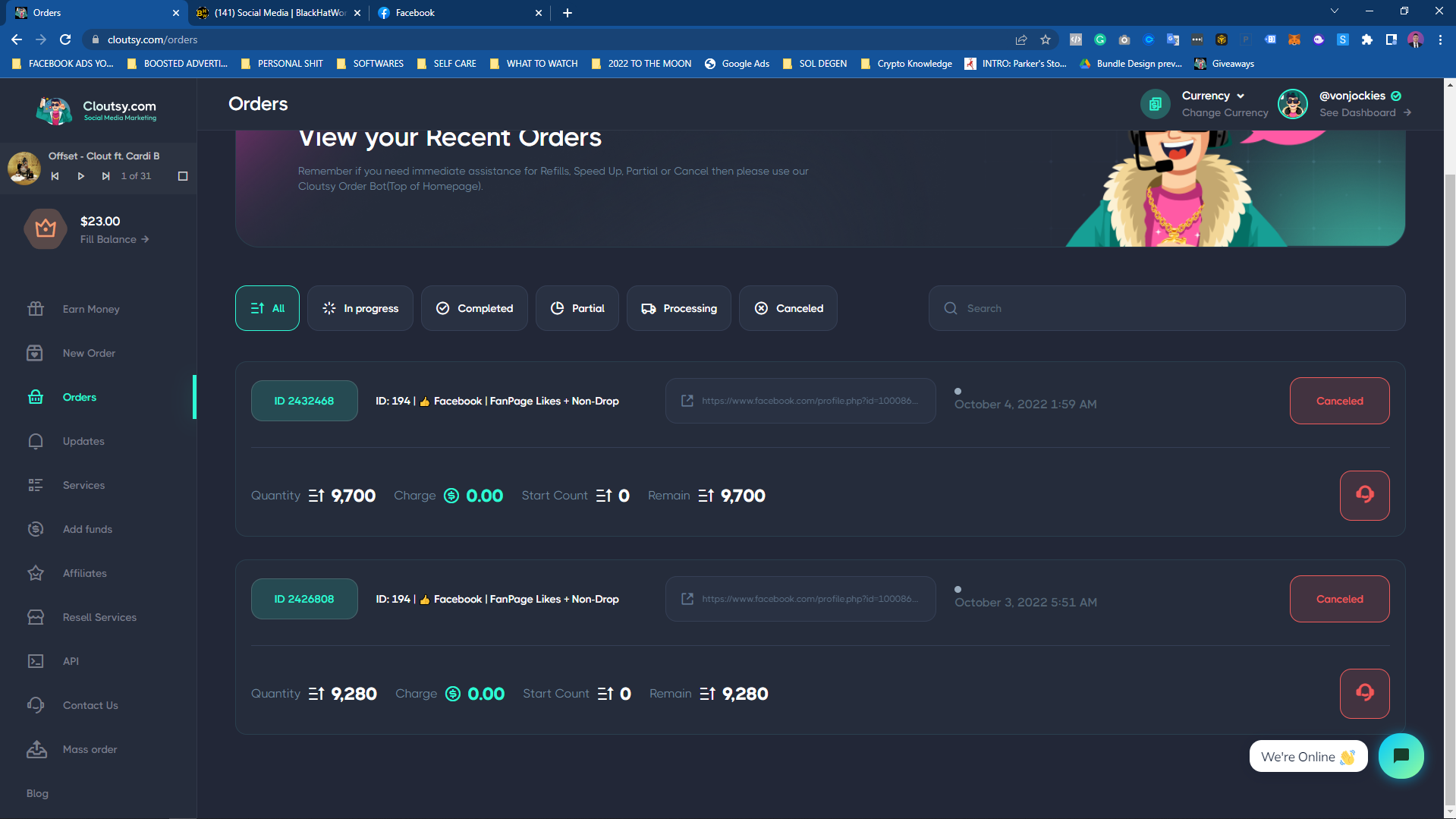Filter orders by Partial
The image size is (1456, 819).
pos(577,308)
